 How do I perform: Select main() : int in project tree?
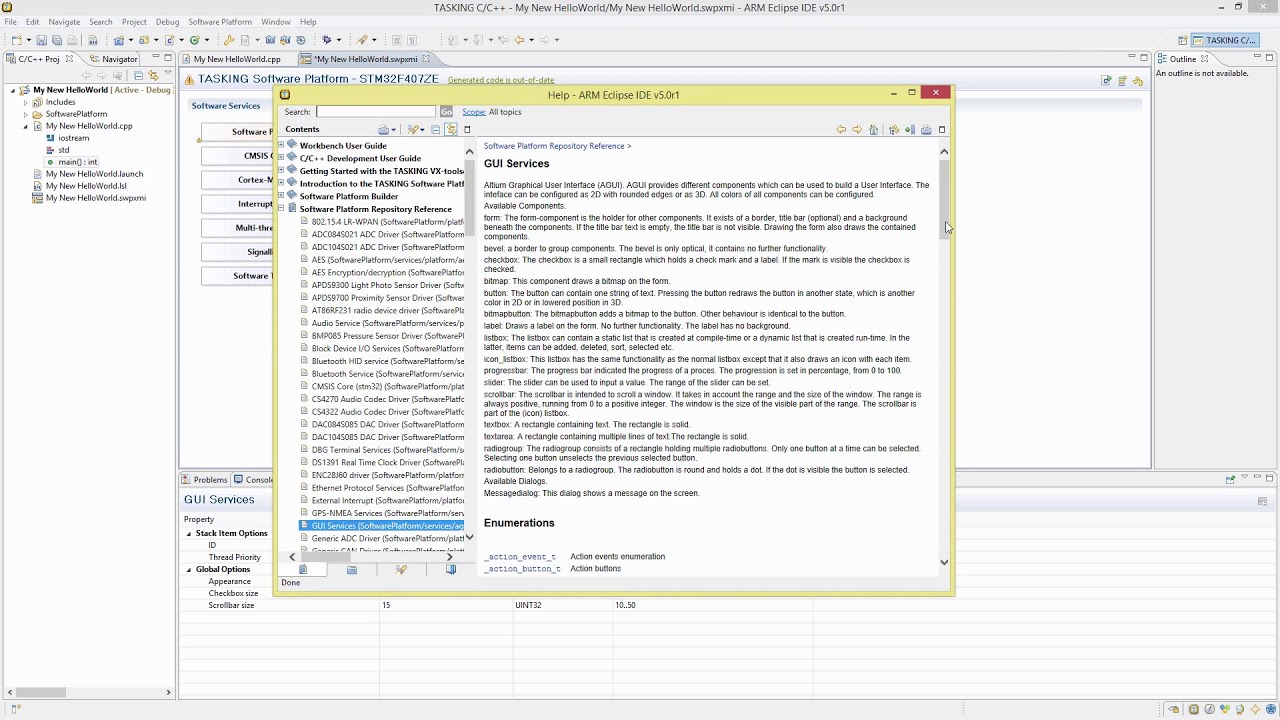[73, 162]
